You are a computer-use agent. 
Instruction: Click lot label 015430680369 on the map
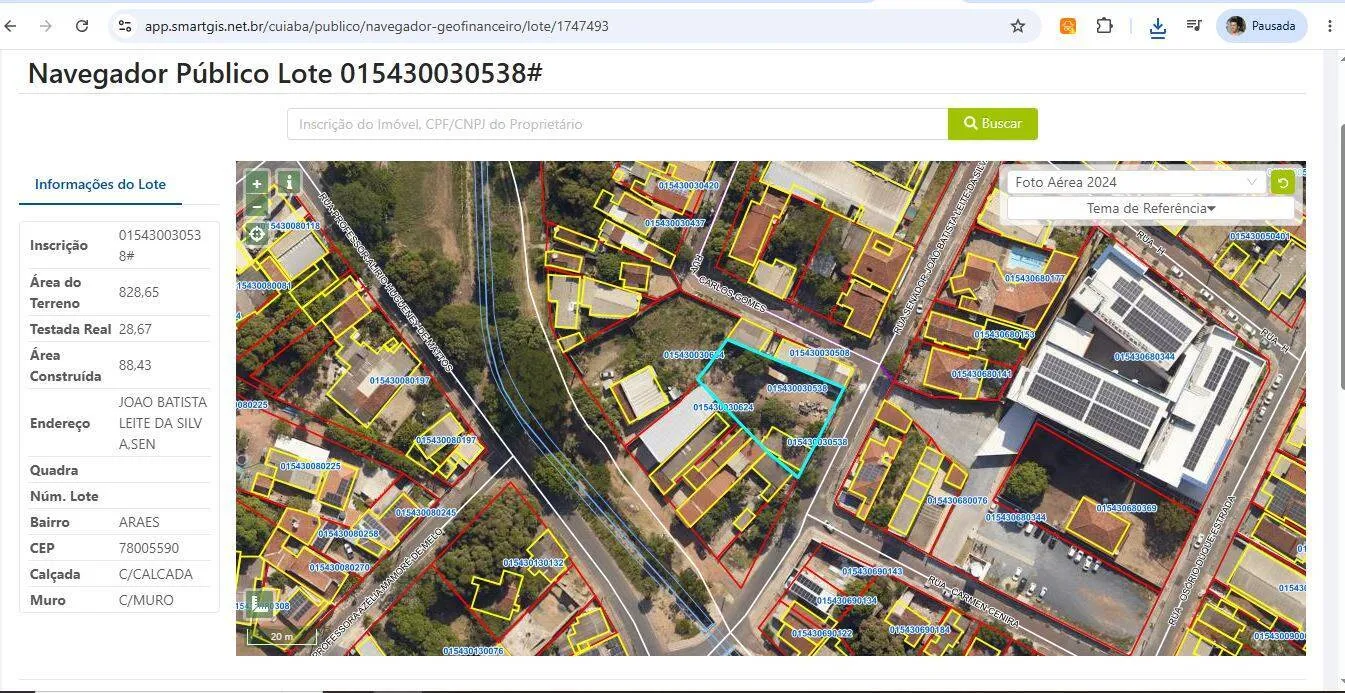tap(1126, 508)
